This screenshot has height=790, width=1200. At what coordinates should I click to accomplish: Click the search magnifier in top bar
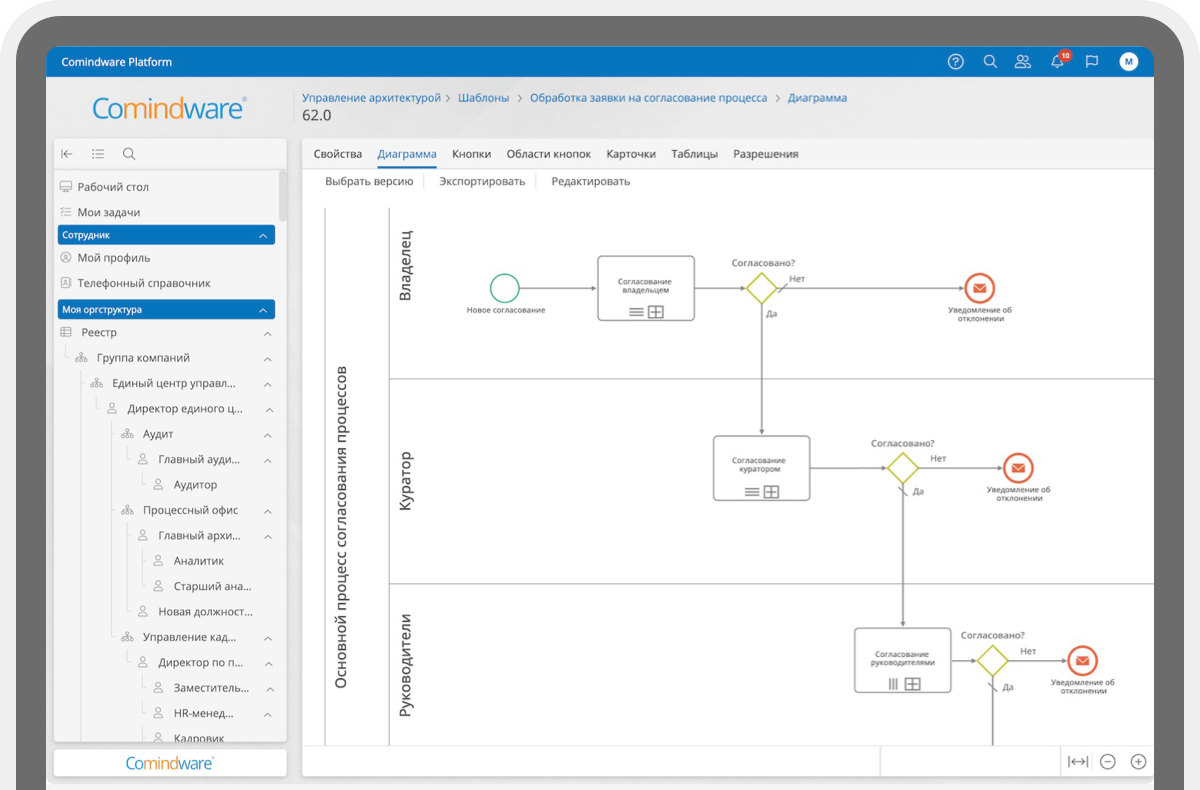click(990, 62)
